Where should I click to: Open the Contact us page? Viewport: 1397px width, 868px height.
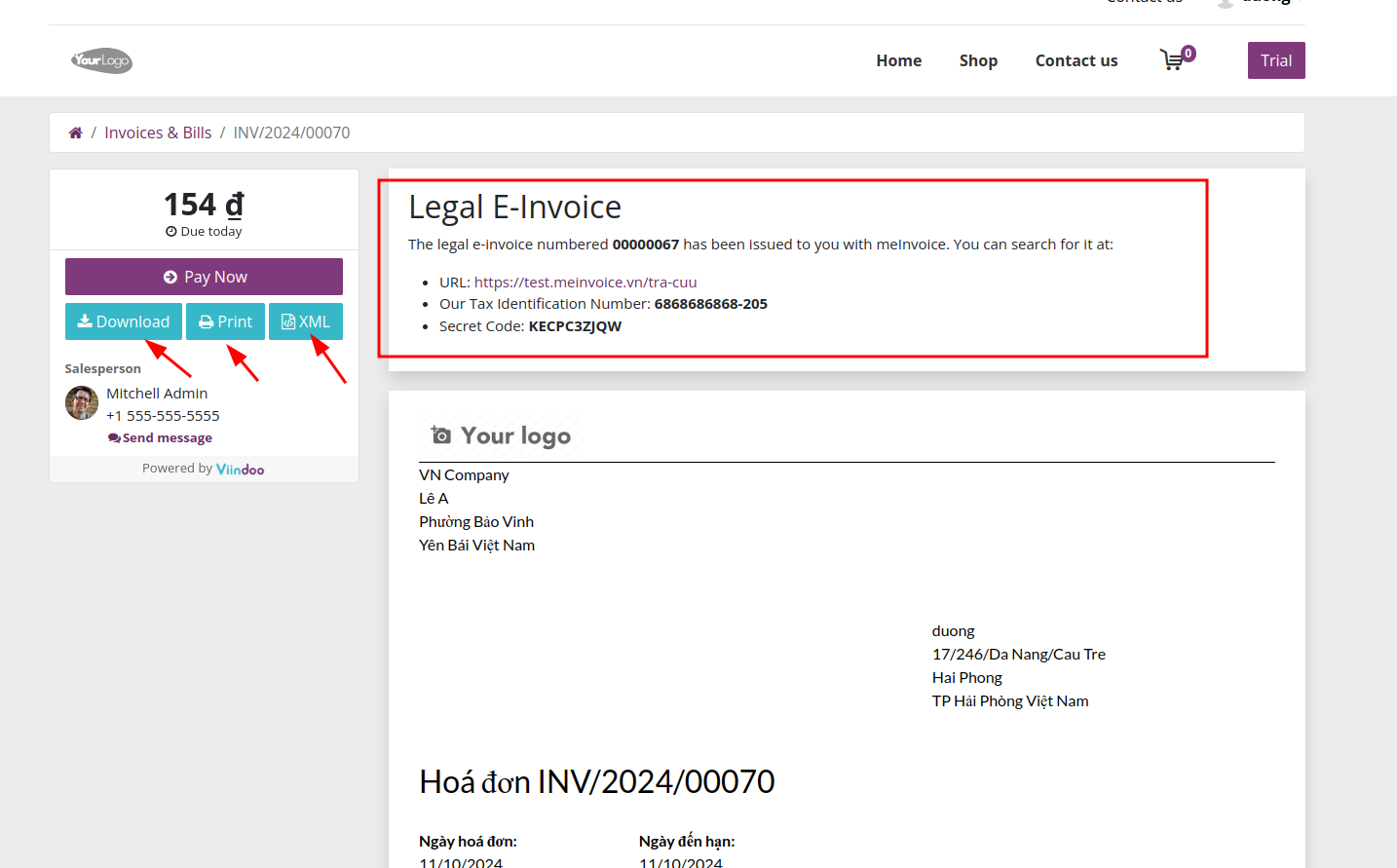(1076, 59)
